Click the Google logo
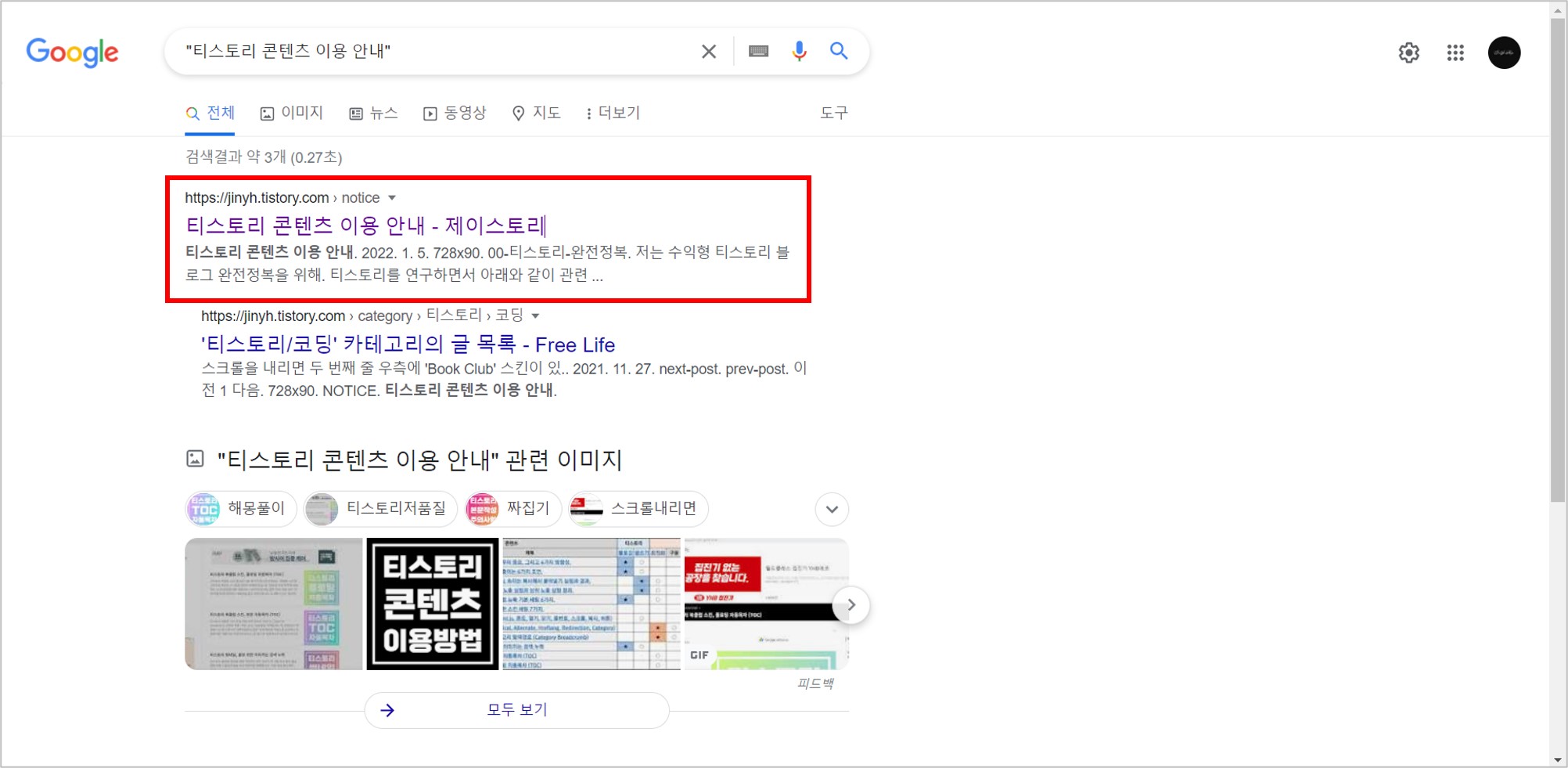The height and width of the screenshot is (768, 1568). click(x=72, y=52)
